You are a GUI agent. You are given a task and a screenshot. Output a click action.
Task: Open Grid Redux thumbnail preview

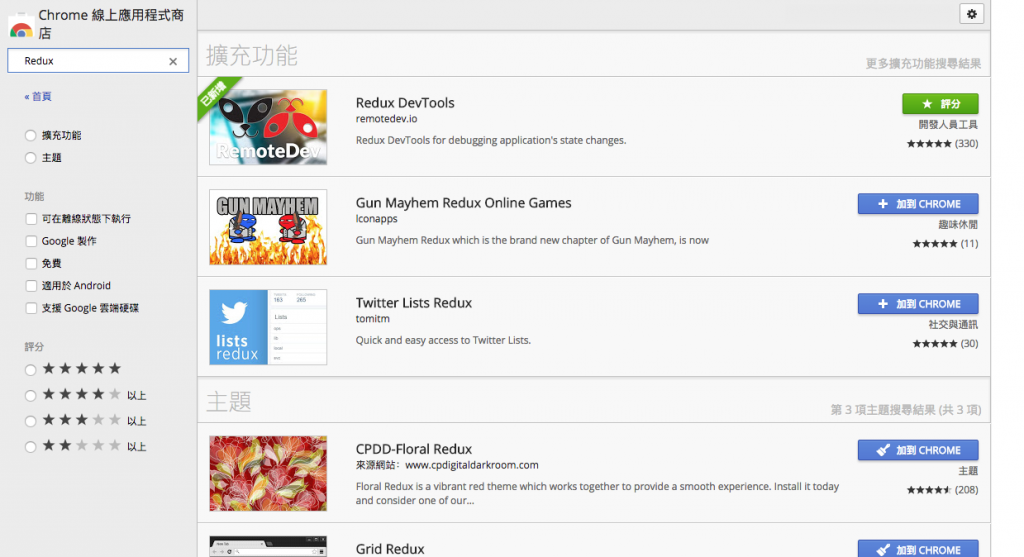click(268, 547)
